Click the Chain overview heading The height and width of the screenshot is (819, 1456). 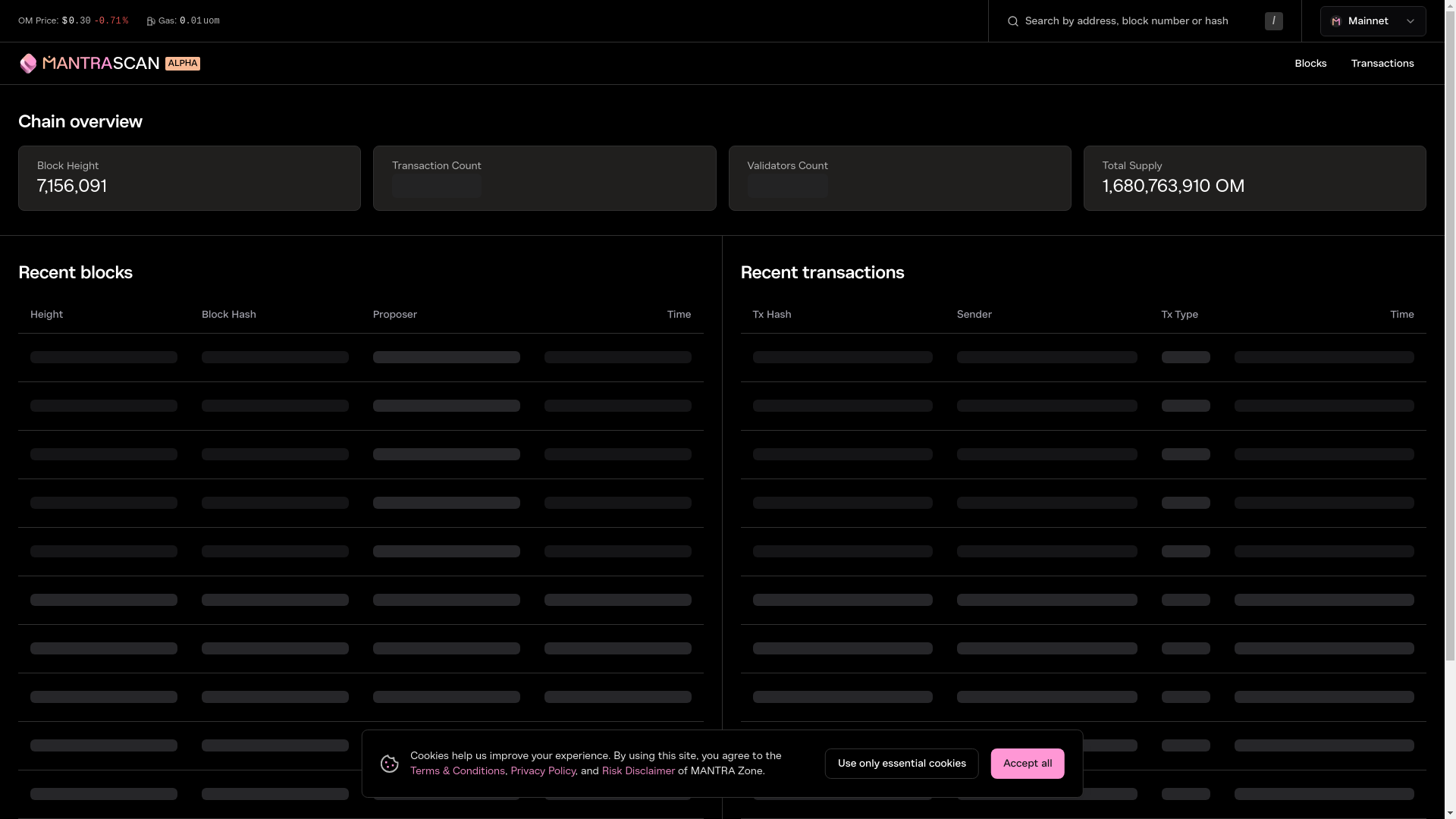point(80,122)
